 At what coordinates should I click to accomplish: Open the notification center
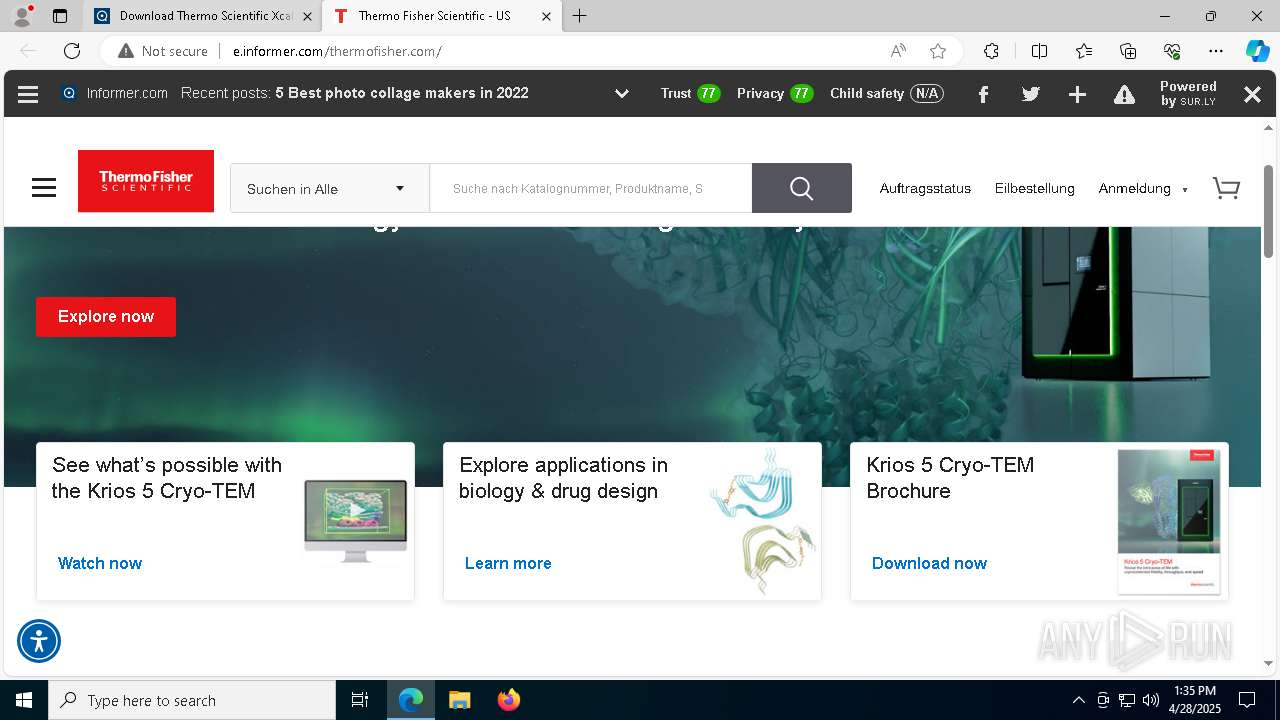tap(1247, 700)
